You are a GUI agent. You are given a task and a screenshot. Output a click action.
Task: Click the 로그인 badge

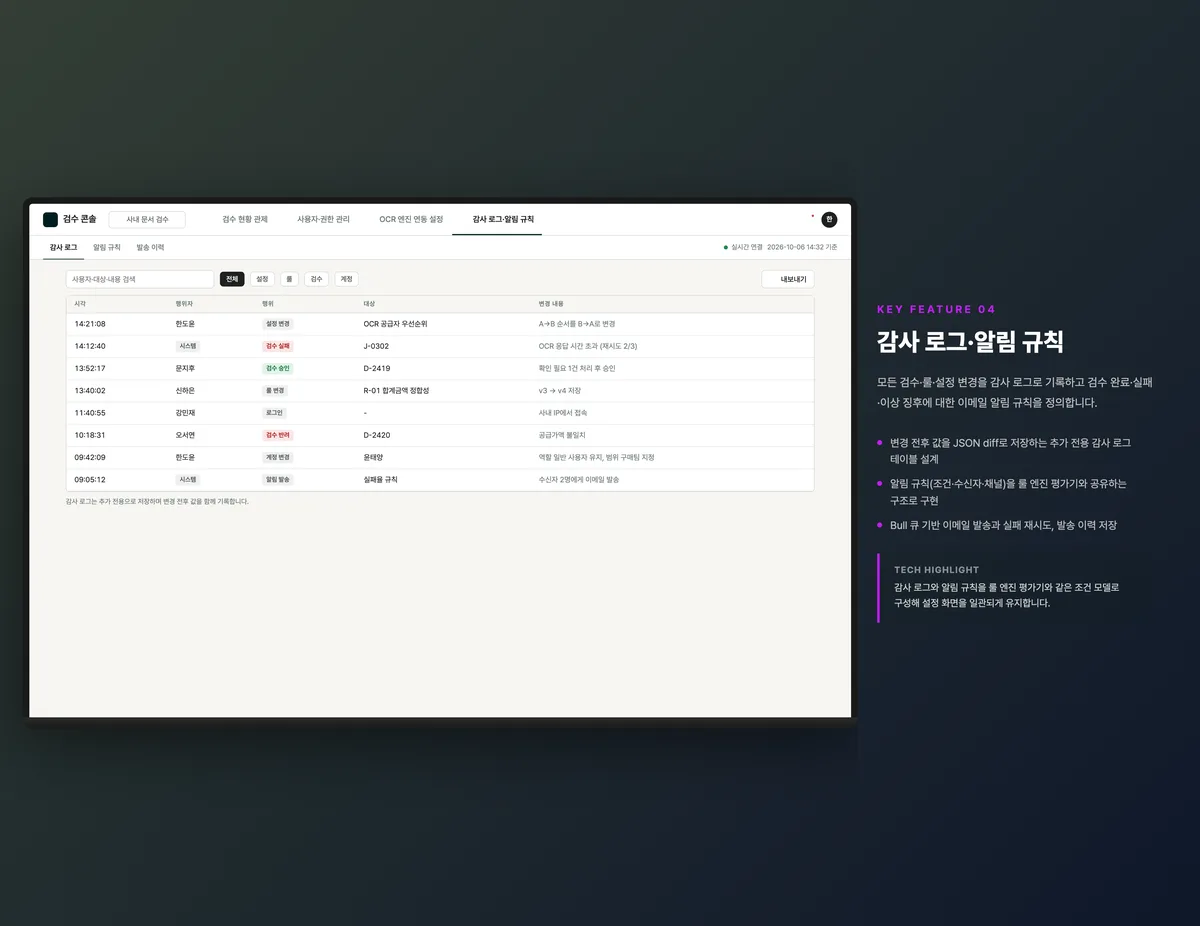[x=274, y=412]
